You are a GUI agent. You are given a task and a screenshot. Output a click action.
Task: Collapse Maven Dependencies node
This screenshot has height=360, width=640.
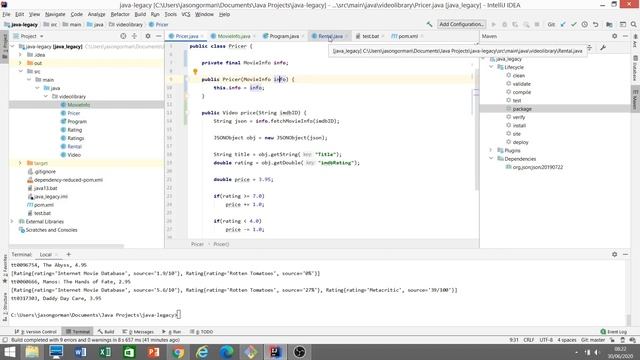[x=491, y=158]
